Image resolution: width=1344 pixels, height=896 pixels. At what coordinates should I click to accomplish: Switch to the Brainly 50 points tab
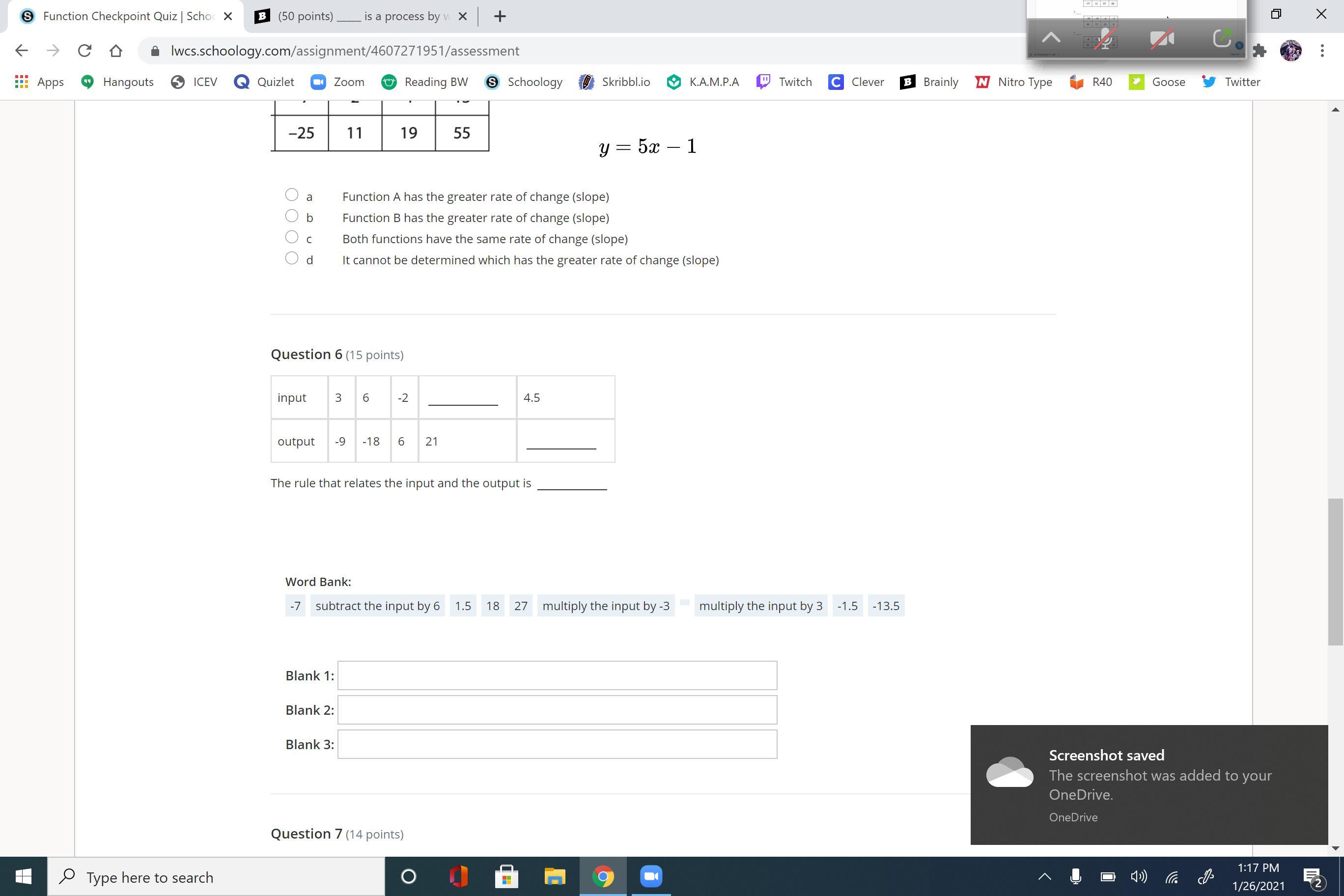[x=358, y=16]
